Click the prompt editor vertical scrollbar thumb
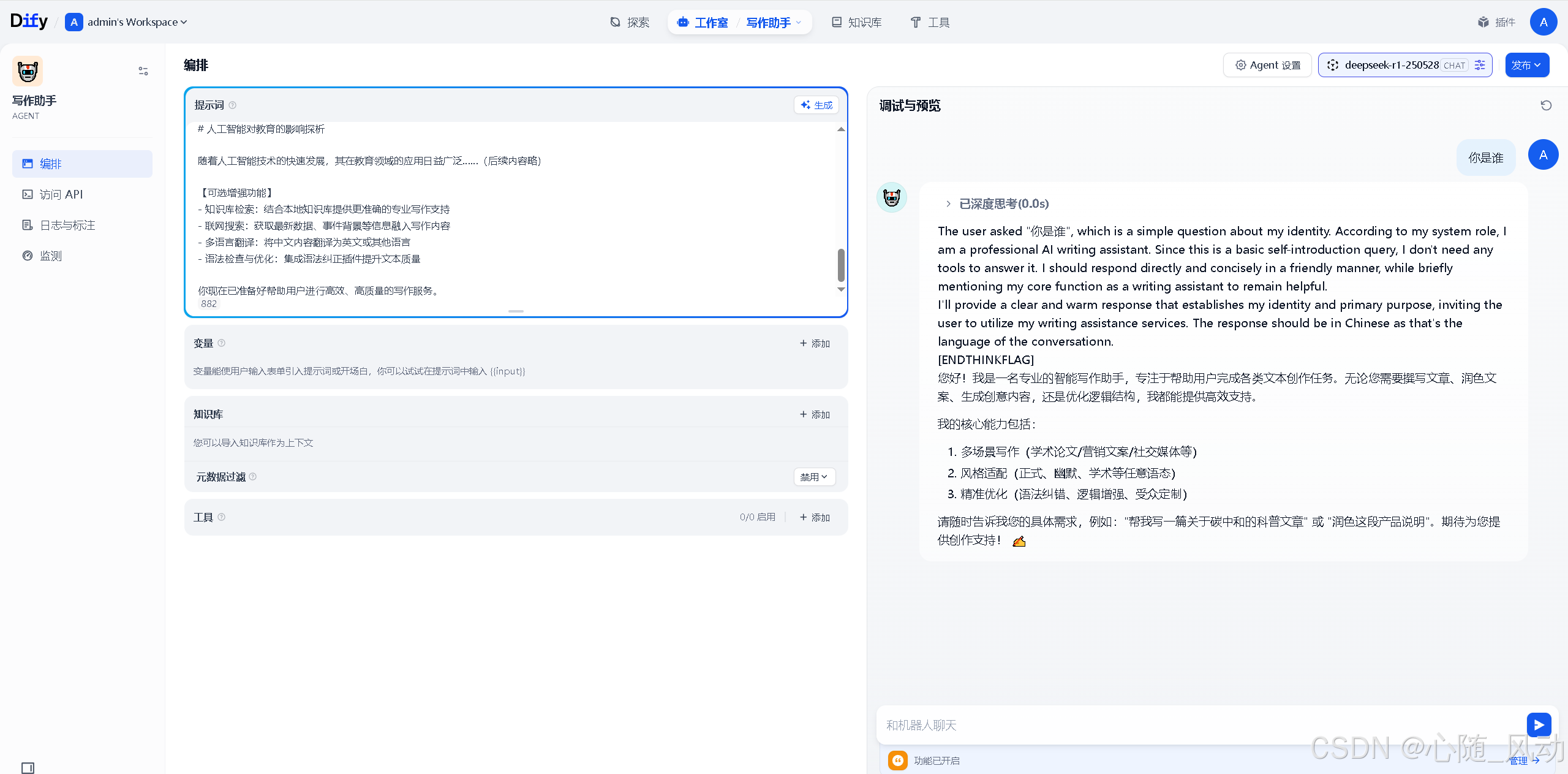Screen dimensions: 1568x774 tap(841, 265)
